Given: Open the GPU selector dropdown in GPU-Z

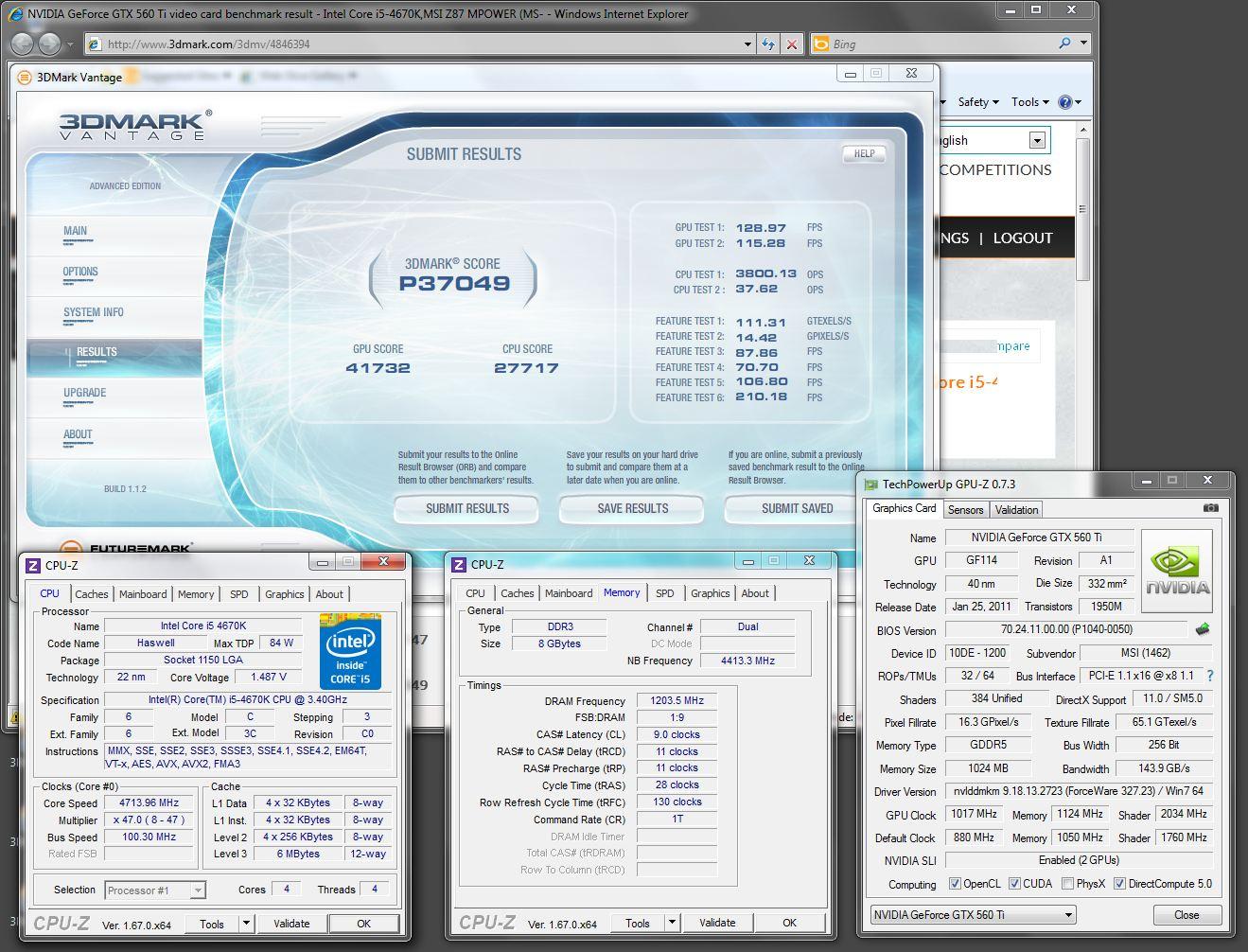Looking at the screenshot, I should (974, 915).
